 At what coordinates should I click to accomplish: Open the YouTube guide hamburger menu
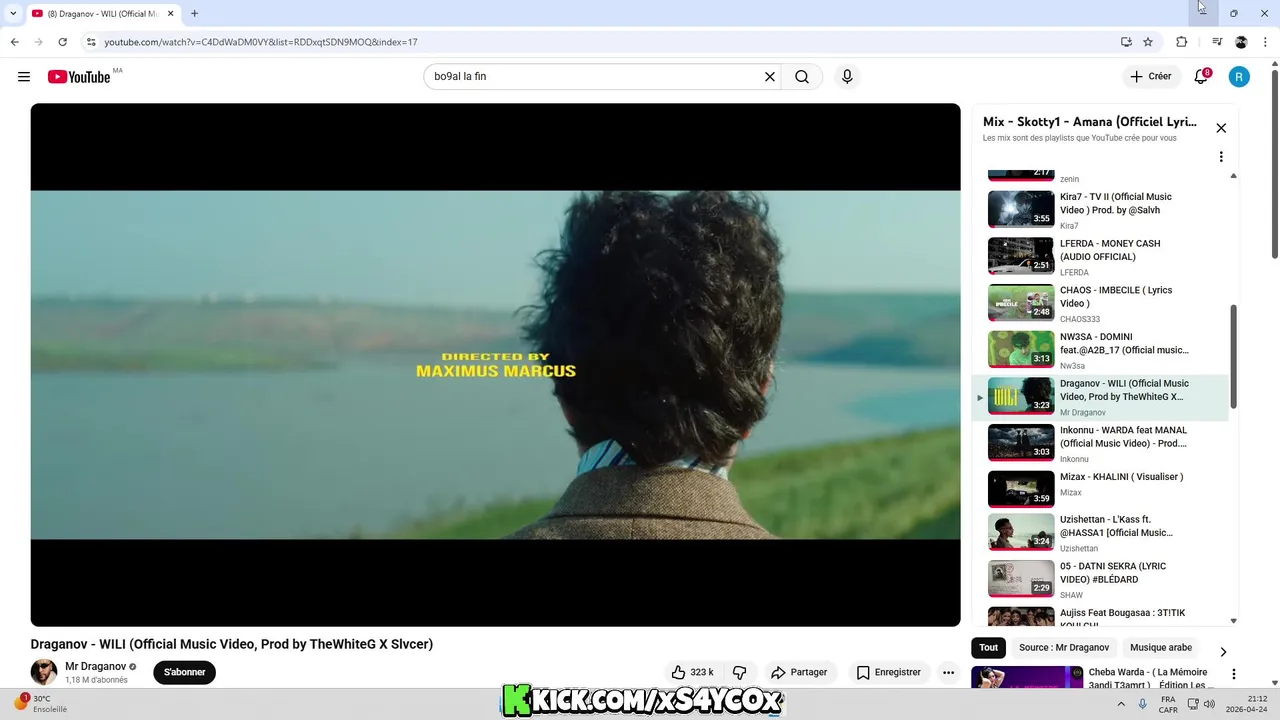[24, 77]
